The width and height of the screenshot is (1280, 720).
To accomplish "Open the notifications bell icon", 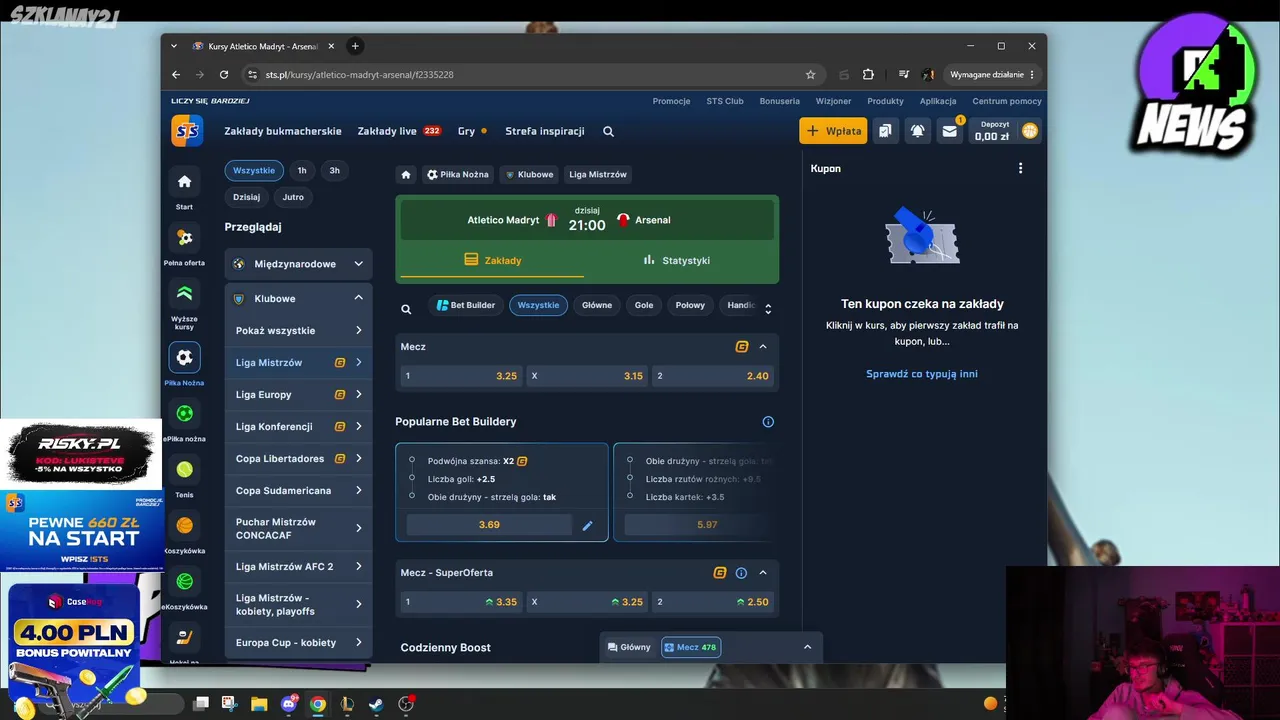I will click(917, 131).
